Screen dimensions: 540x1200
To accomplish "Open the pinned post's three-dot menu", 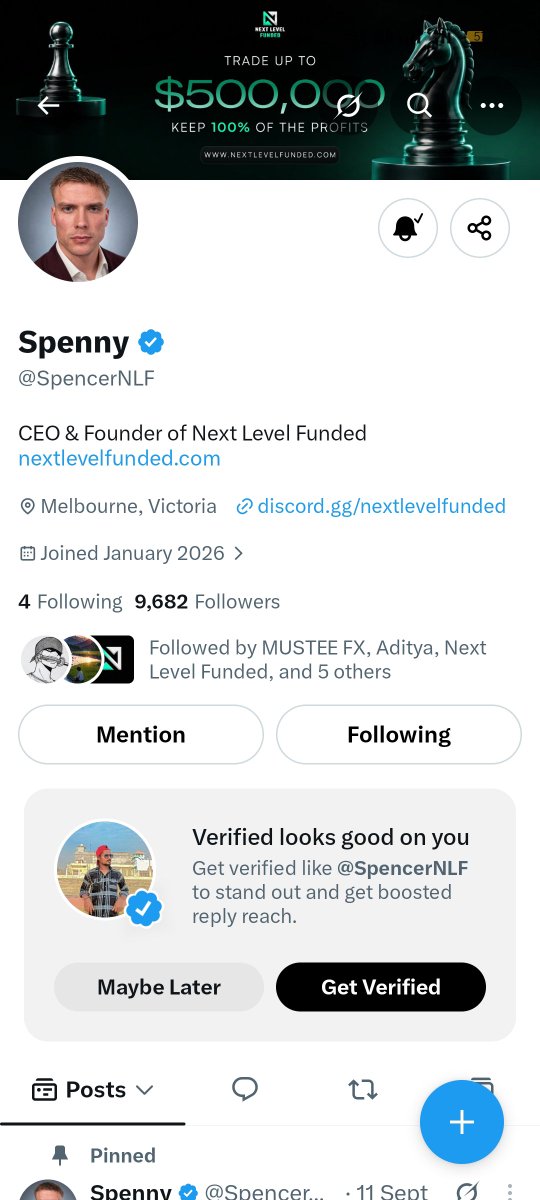I will [509, 1192].
